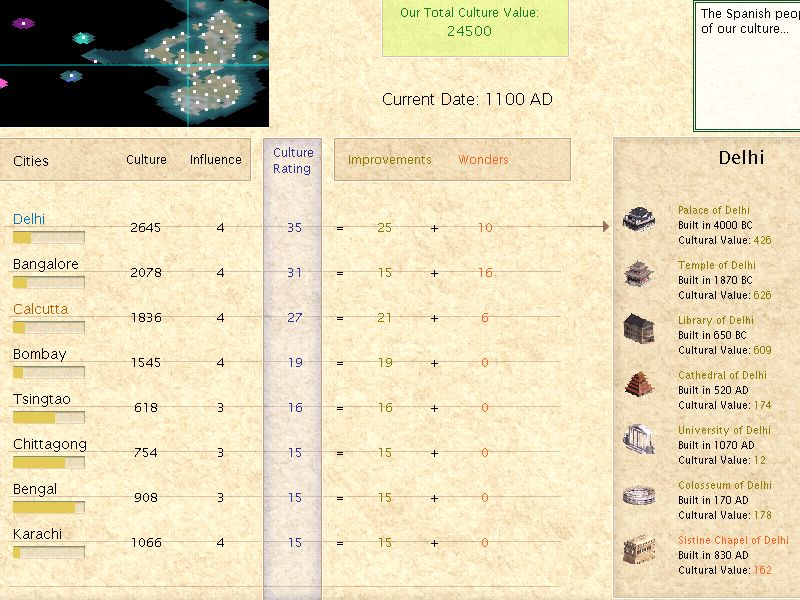
Task: Choose Bombay from the city list
Action: (x=39, y=354)
